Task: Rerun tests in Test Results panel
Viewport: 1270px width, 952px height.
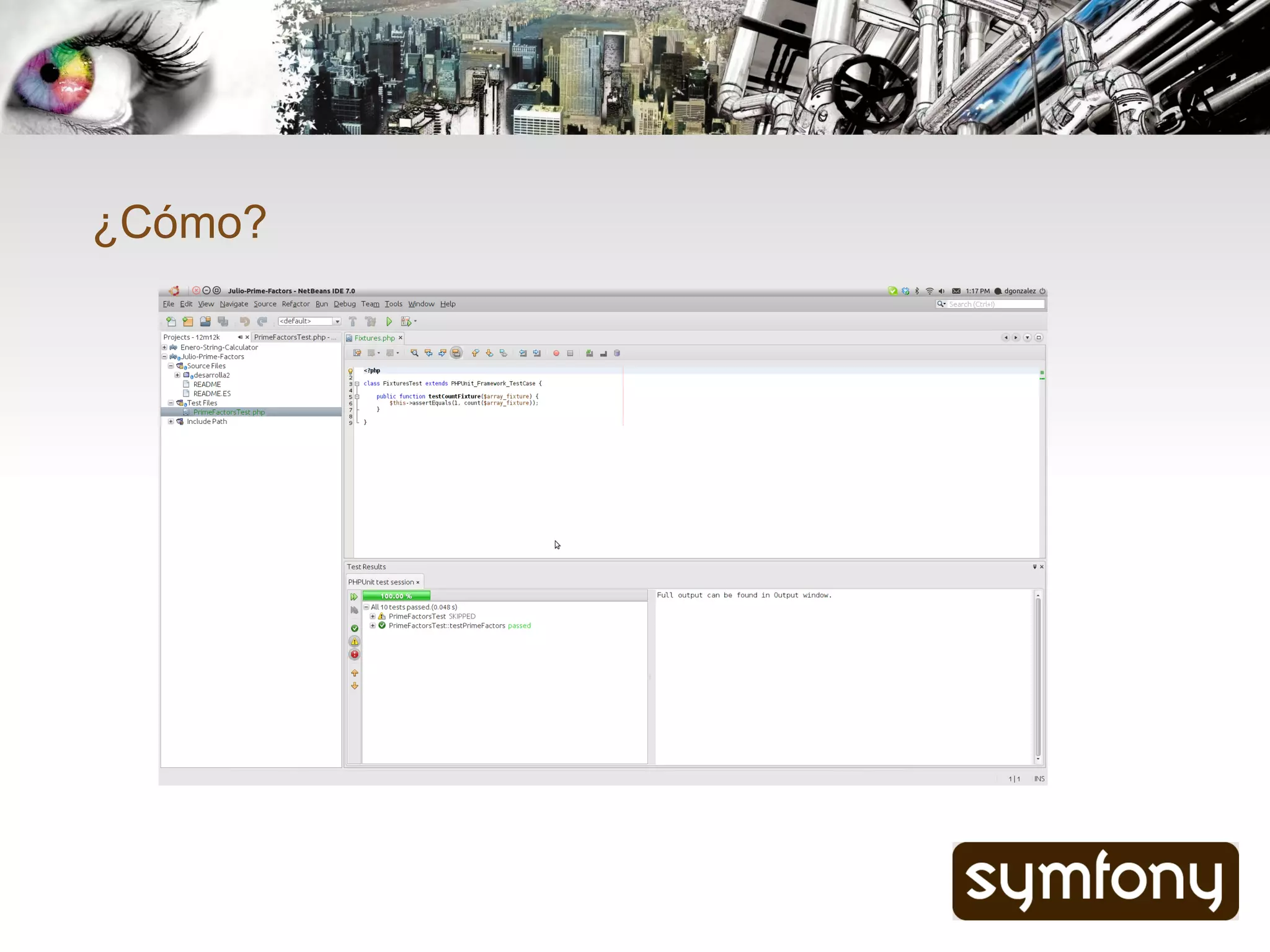Action: 354,597
